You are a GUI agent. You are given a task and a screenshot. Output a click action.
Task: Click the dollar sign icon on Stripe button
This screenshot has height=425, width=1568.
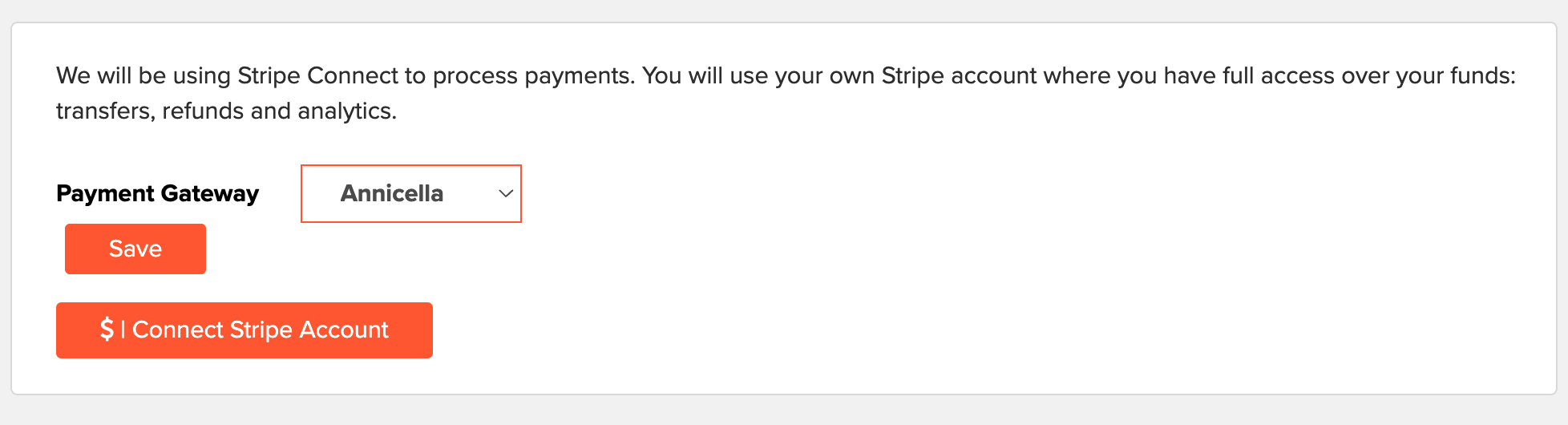pyautogui.click(x=107, y=329)
